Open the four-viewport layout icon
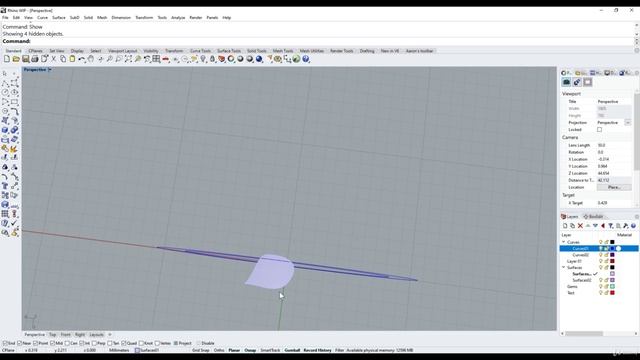 click(156, 59)
